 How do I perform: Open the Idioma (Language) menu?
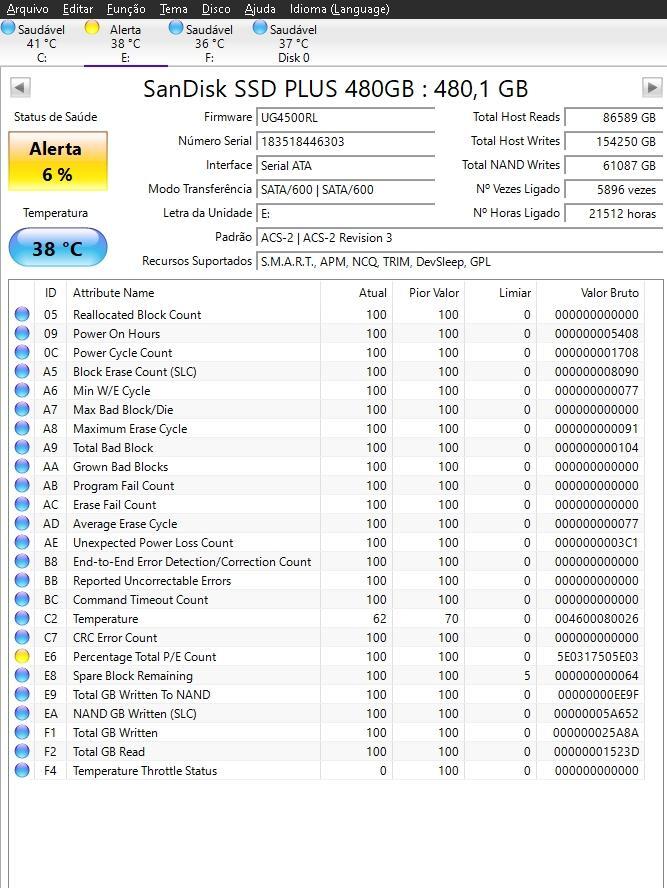[340, 9]
